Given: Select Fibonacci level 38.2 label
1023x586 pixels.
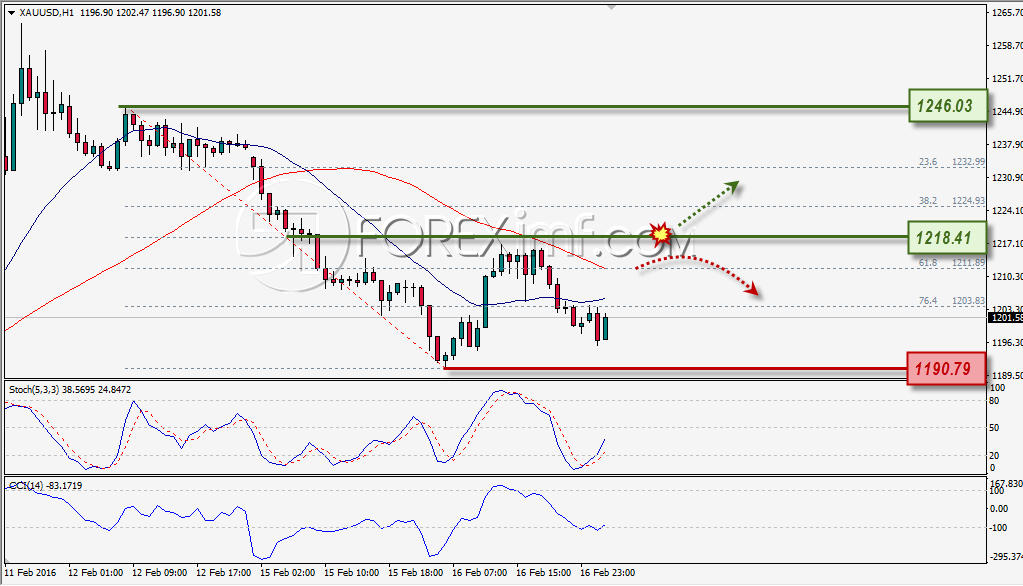Looking at the screenshot, I should tap(928, 201).
